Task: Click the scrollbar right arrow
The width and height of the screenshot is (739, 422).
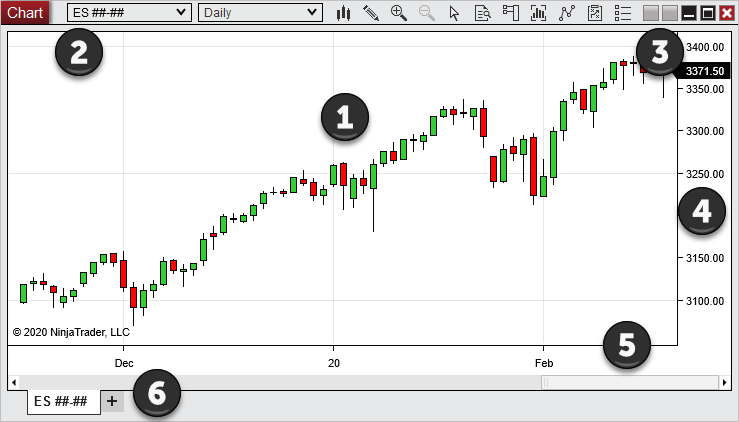Action: (x=724, y=382)
